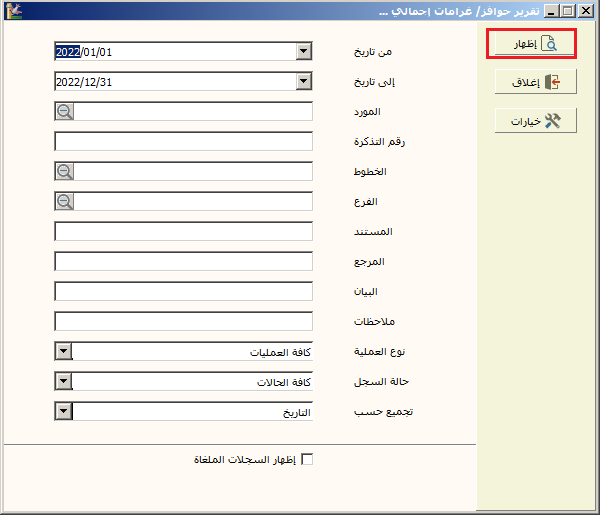
Task: Click the reference (المرجع) input field
Action: [184, 262]
